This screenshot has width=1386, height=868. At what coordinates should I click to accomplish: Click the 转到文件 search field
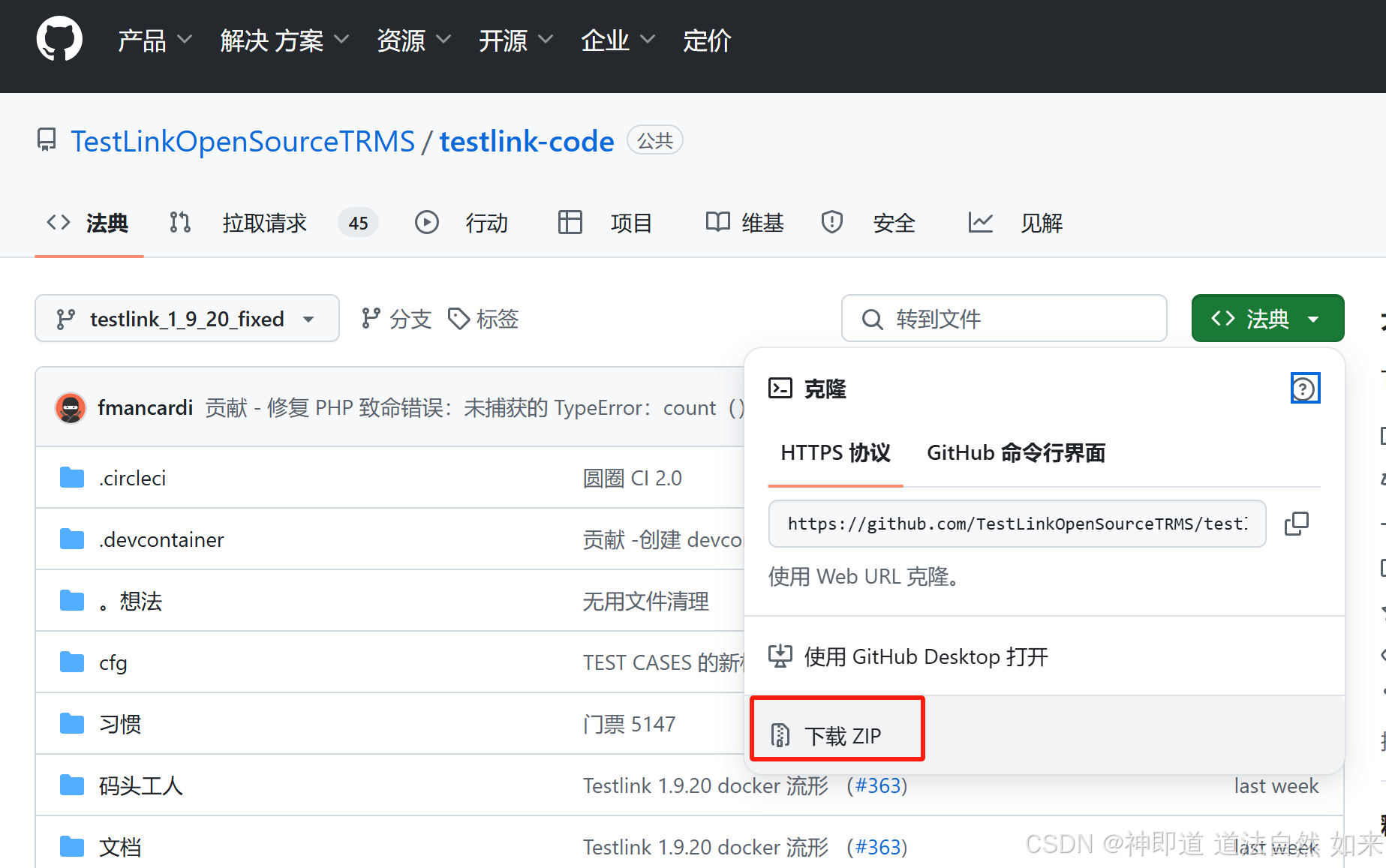pyautogui.click(x=1004, y=319)
